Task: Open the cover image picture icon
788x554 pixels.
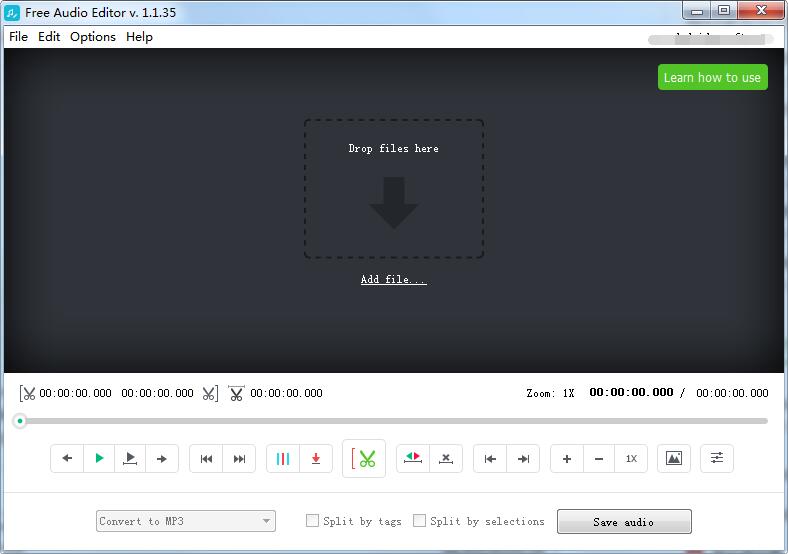Action: point(674,458)
